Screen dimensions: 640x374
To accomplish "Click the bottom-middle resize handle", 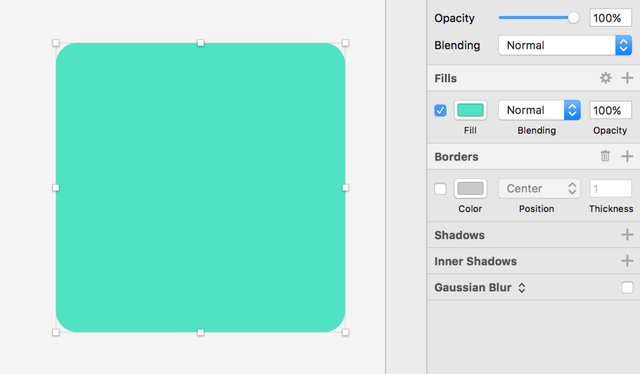I will point(200,332).
